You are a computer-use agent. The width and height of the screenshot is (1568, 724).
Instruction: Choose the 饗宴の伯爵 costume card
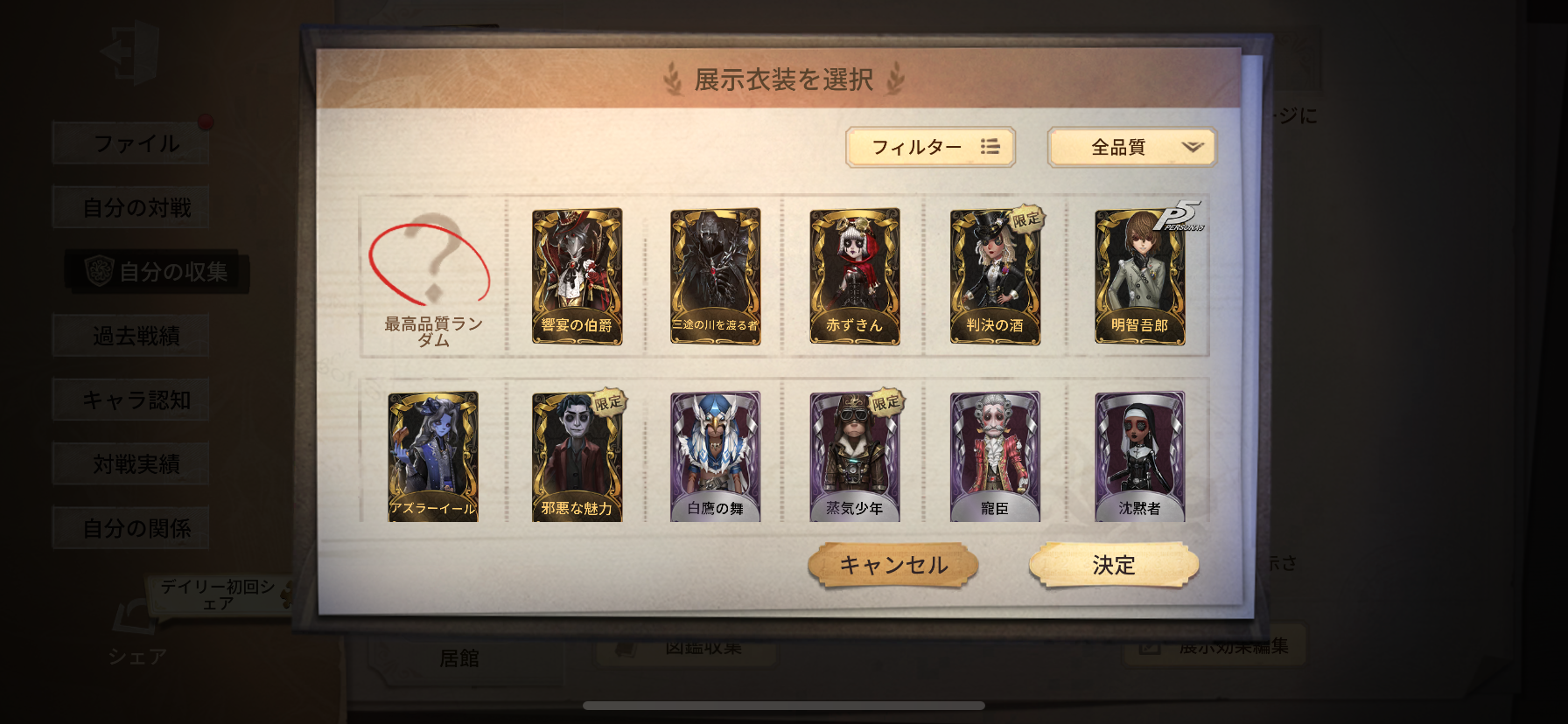point(577,276)
